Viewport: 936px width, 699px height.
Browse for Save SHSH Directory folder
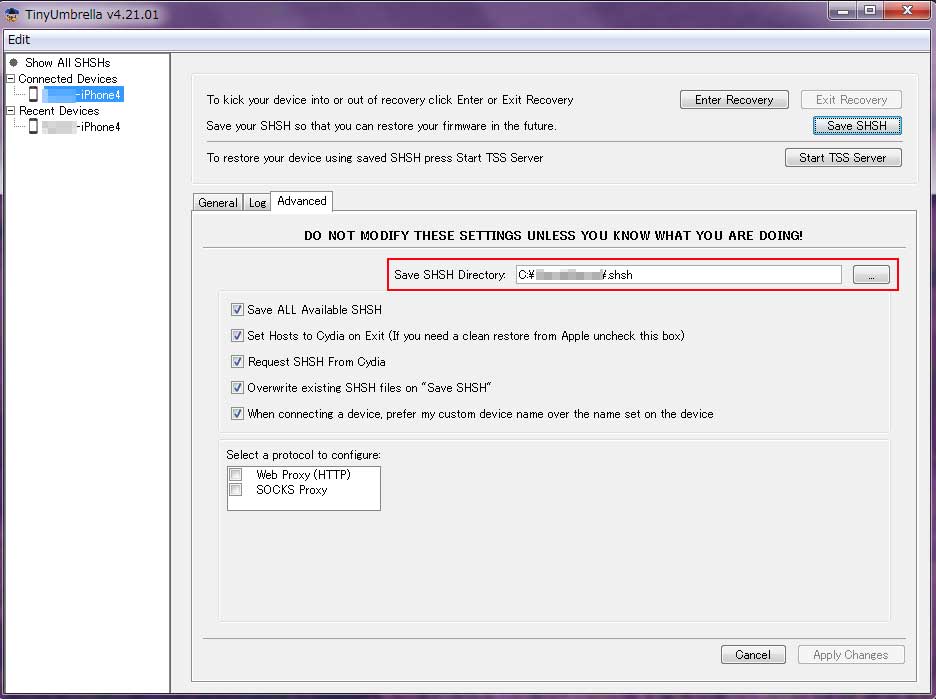tap(871, 275)
